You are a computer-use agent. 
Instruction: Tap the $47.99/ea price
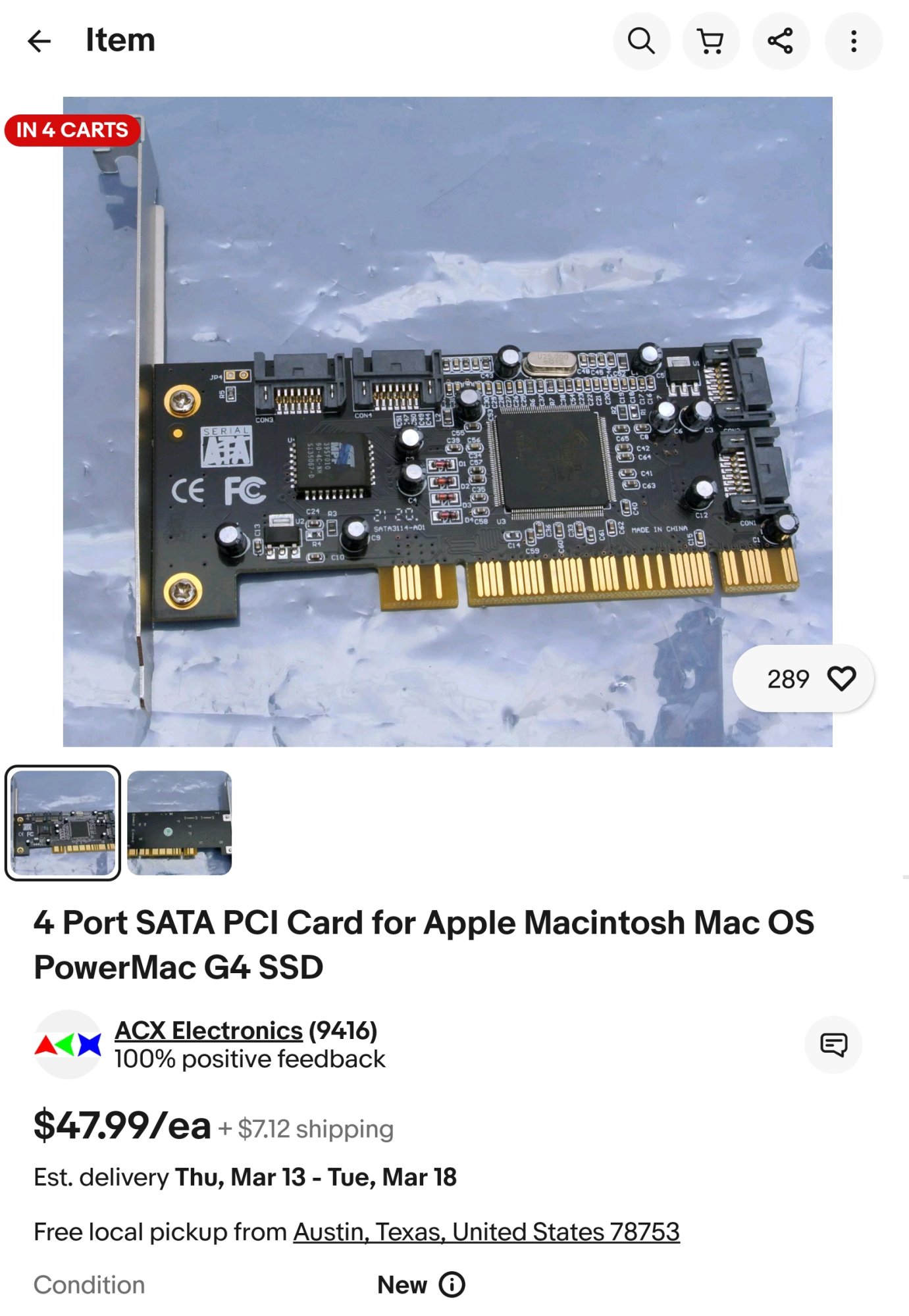point(122,1126)
